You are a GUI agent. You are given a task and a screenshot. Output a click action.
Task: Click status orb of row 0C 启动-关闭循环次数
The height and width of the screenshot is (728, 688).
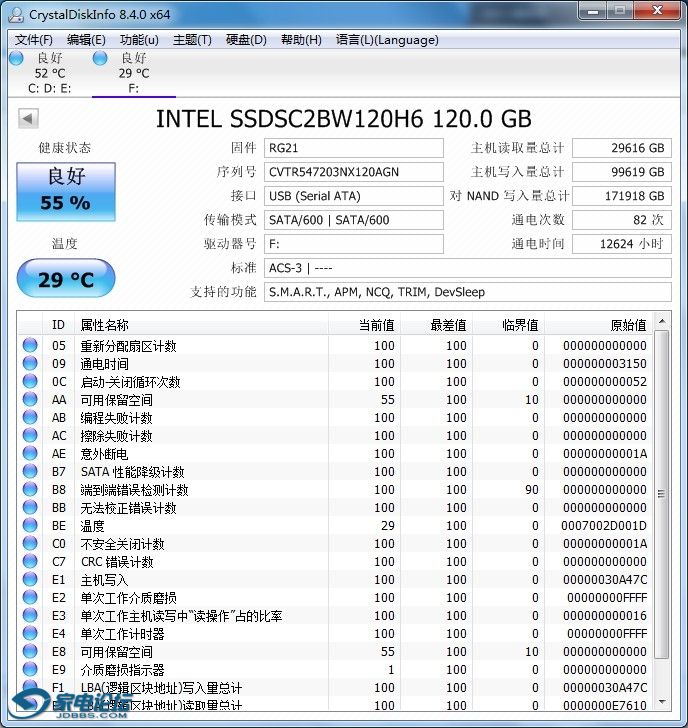point(30,381)
